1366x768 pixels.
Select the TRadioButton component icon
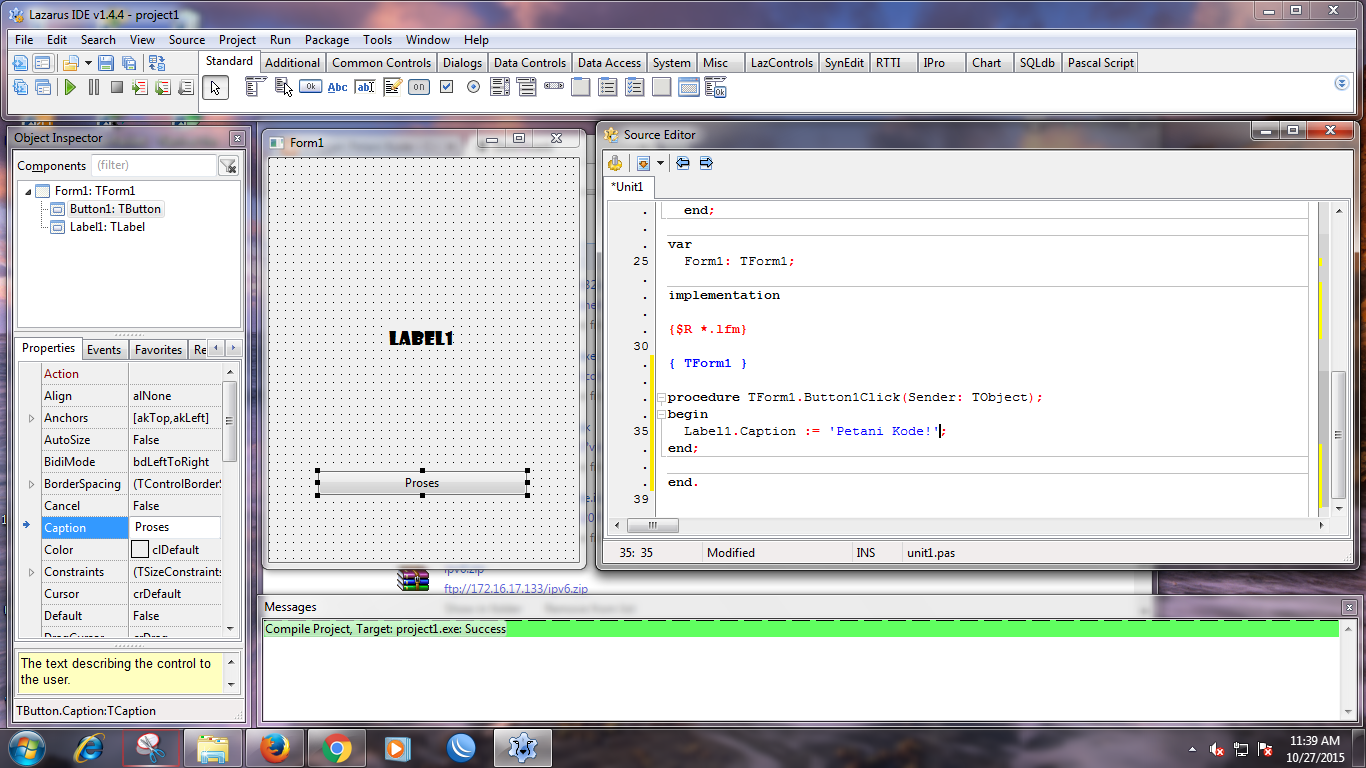473,87
